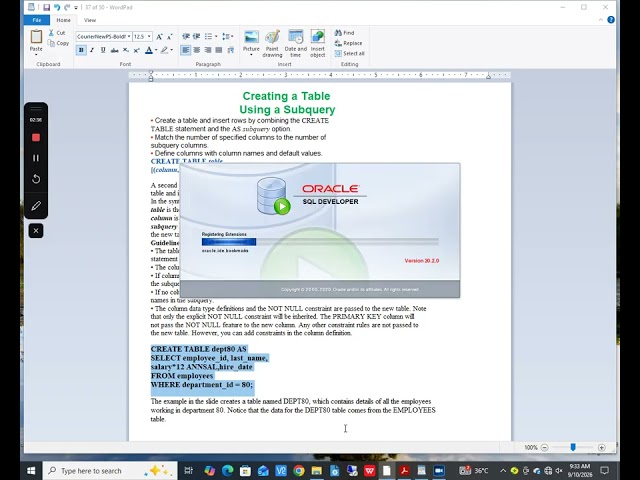The height and width of the screenshot is (480, 640).
Task: Click Replace in Editing group
Action: click(x=349, y=43)
